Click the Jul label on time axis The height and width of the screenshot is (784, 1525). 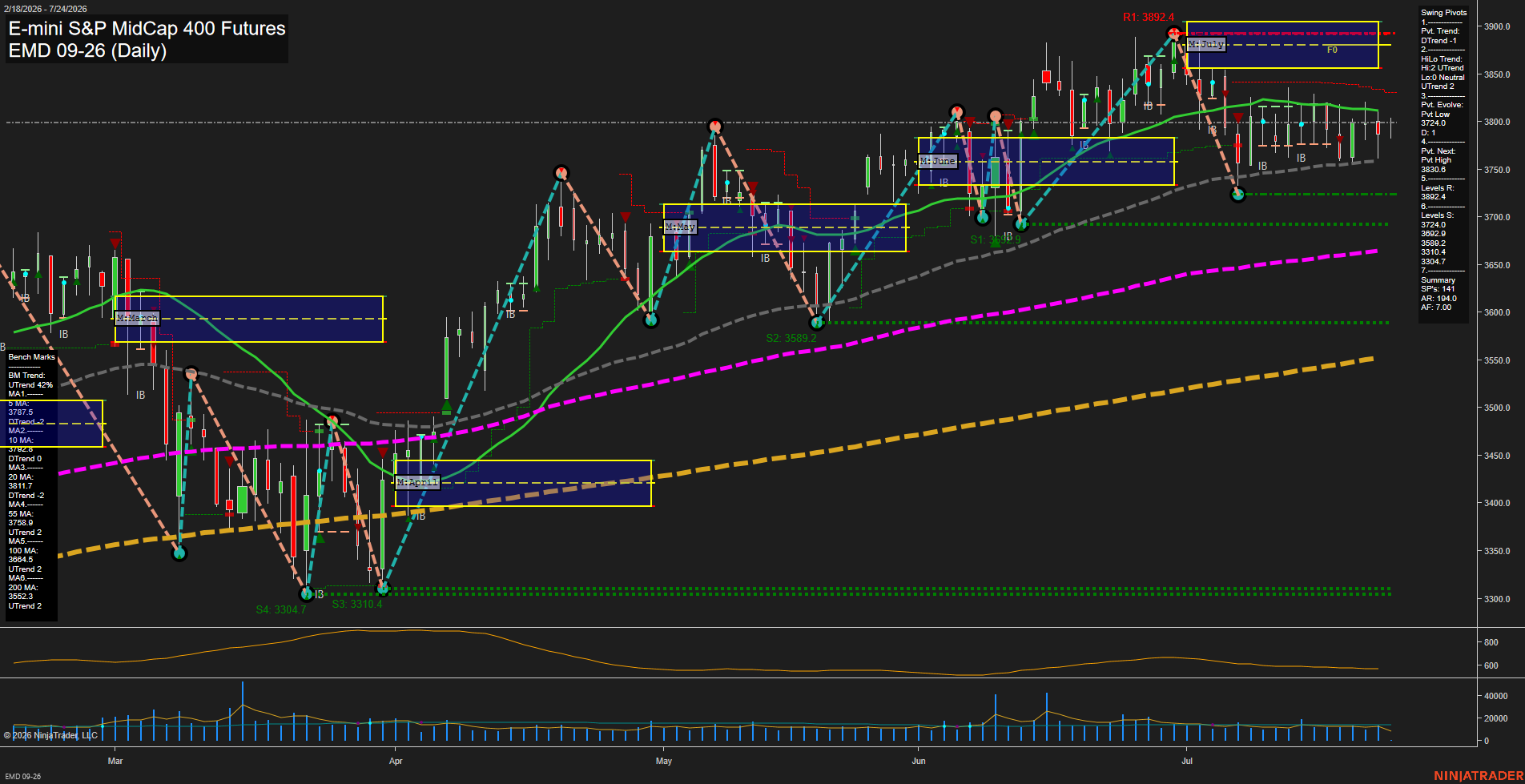pyautogui.click(x=1187, y=761)
